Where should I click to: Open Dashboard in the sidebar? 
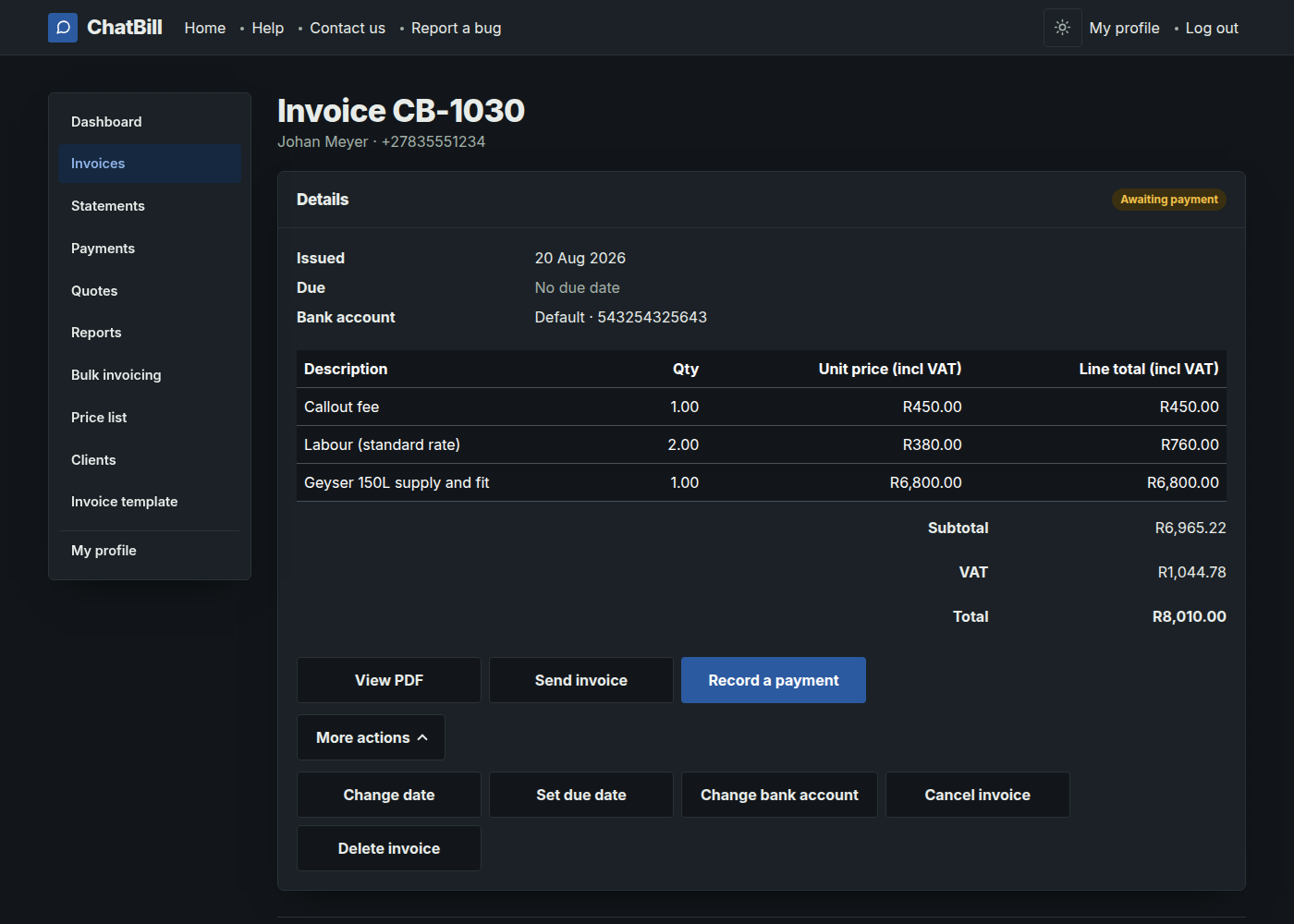[150, 122]
